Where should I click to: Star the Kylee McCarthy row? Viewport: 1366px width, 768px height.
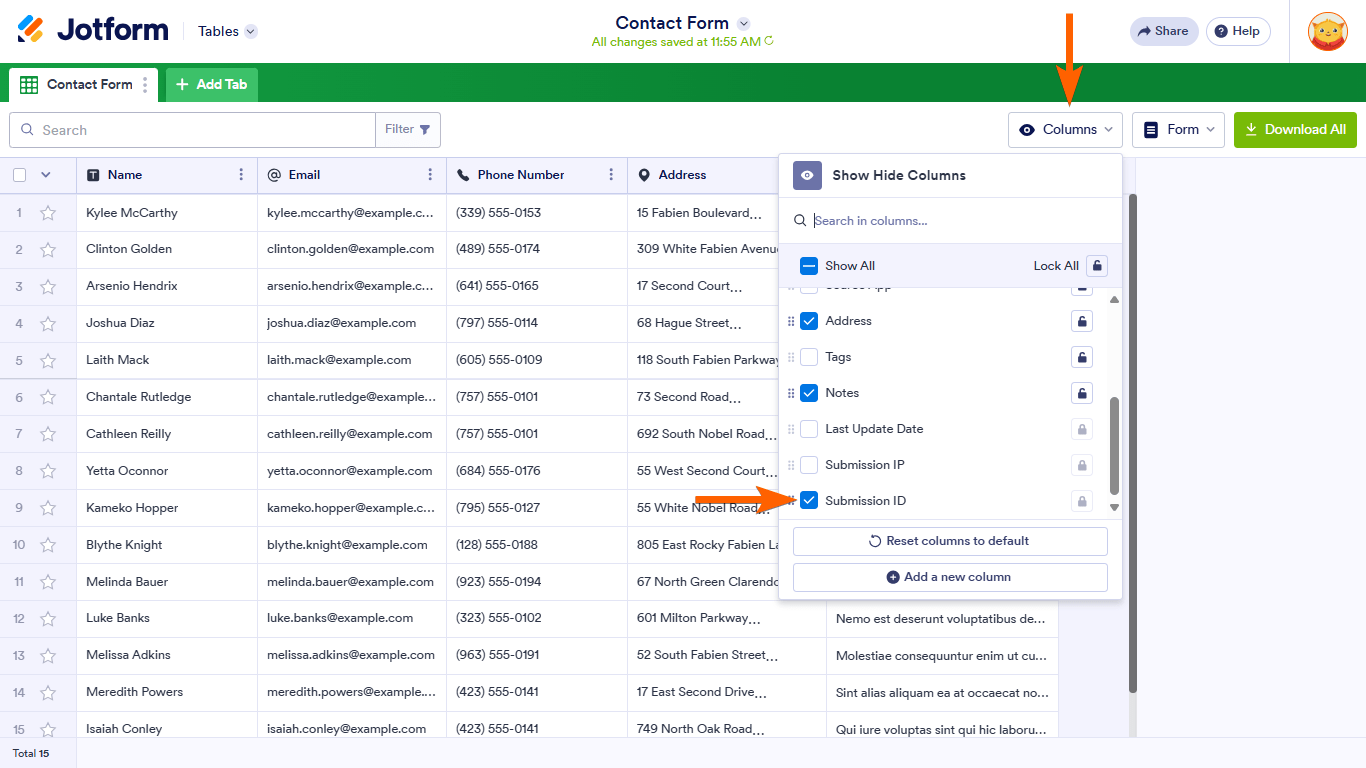pyautogui.click(x=48, y=213)
